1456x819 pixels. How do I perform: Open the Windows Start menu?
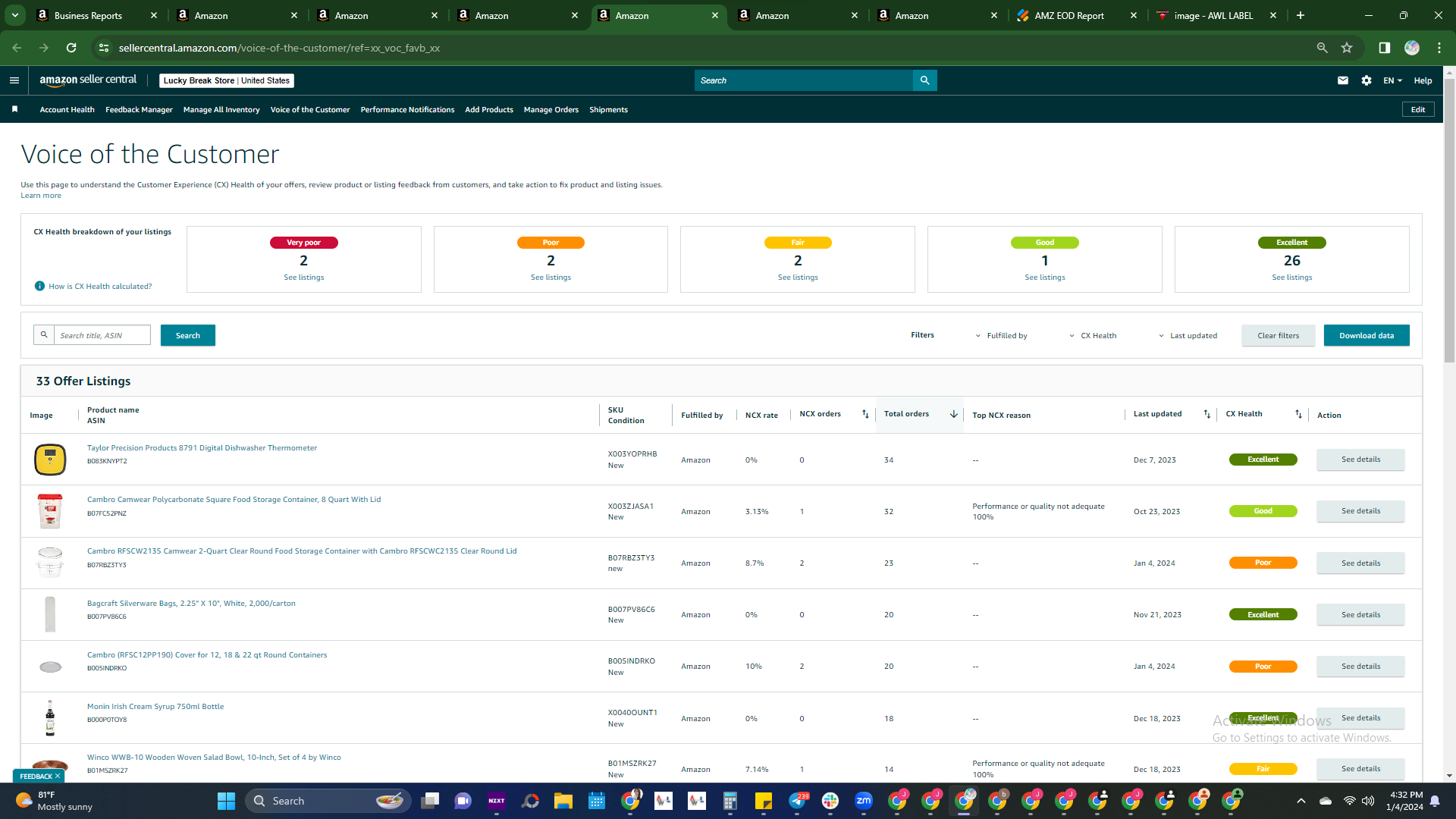click(226, 801)
